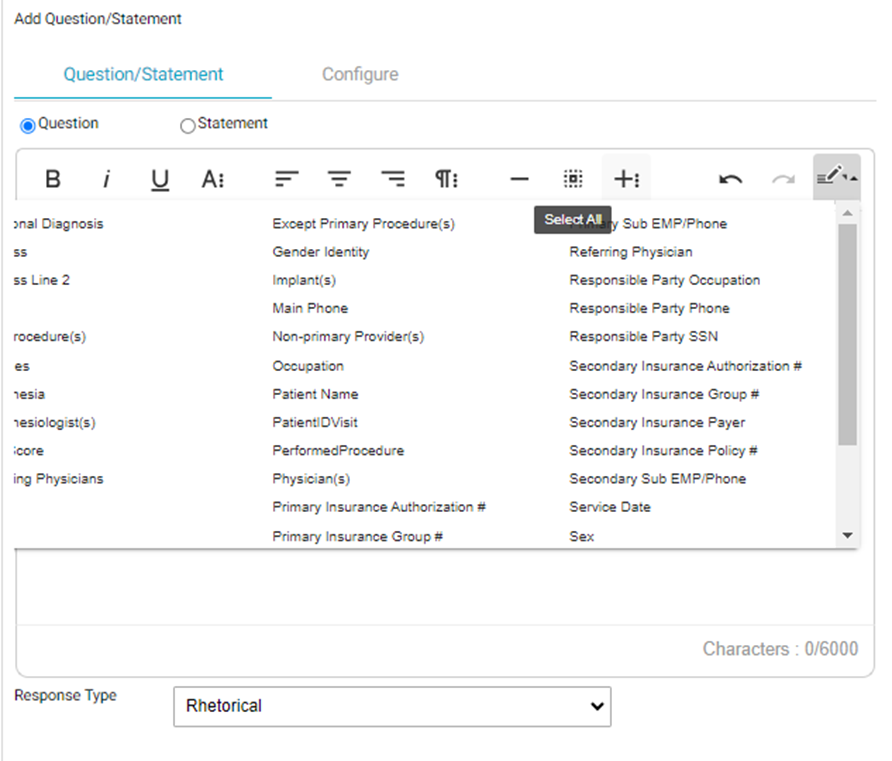Insert the Patient Name field
Image resolution: width=892 pixels, height=761 pixels.
(315, 394)
